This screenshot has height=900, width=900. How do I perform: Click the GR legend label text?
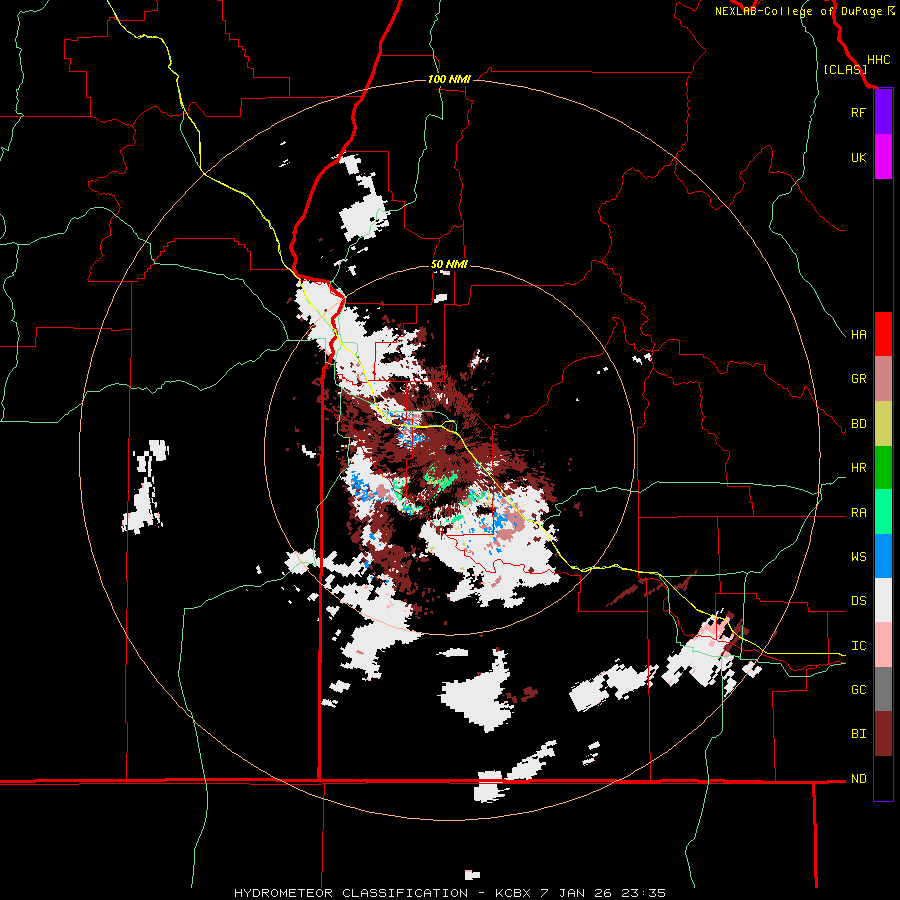(x=858, y=379)
